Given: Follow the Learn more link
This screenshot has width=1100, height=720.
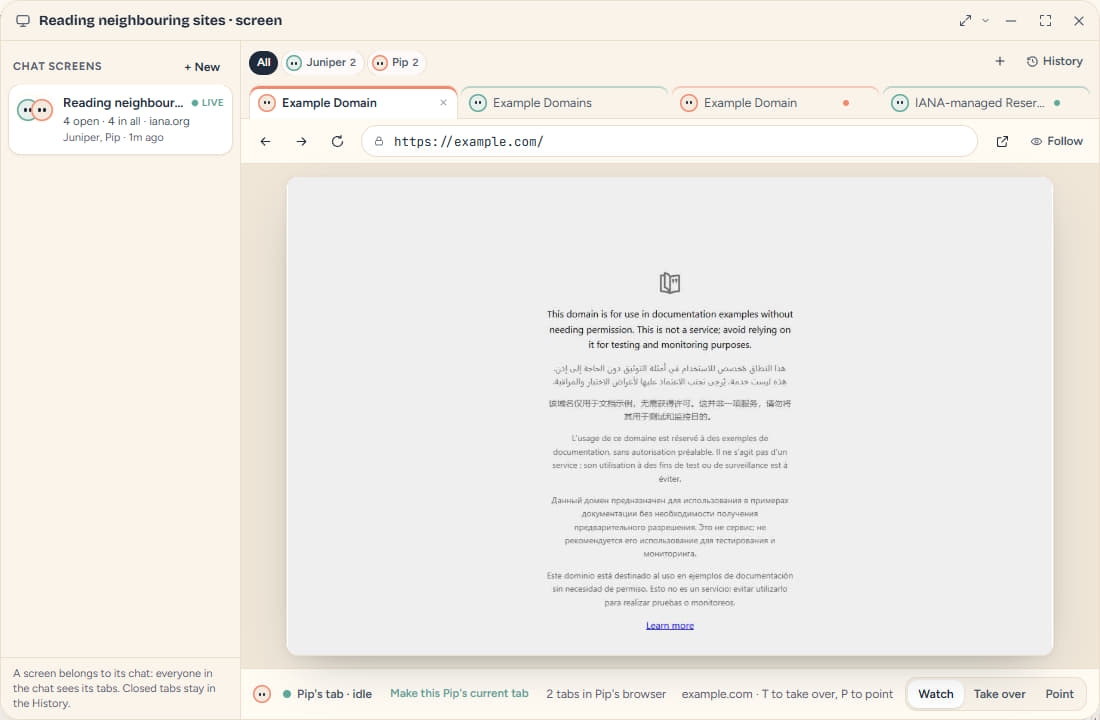Looking at the screenshot, I should pyautogui.click(x=669, y=625).
